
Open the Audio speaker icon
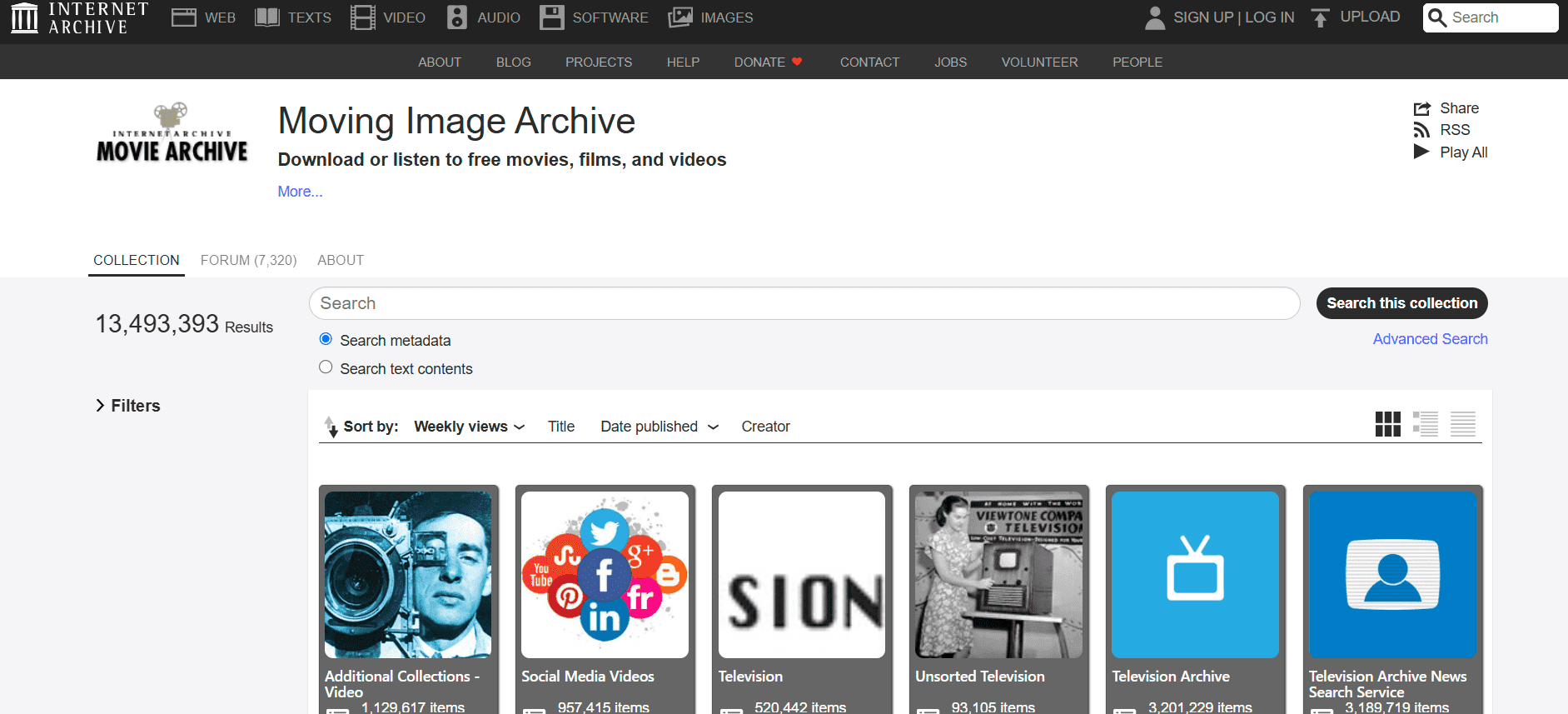457,17
